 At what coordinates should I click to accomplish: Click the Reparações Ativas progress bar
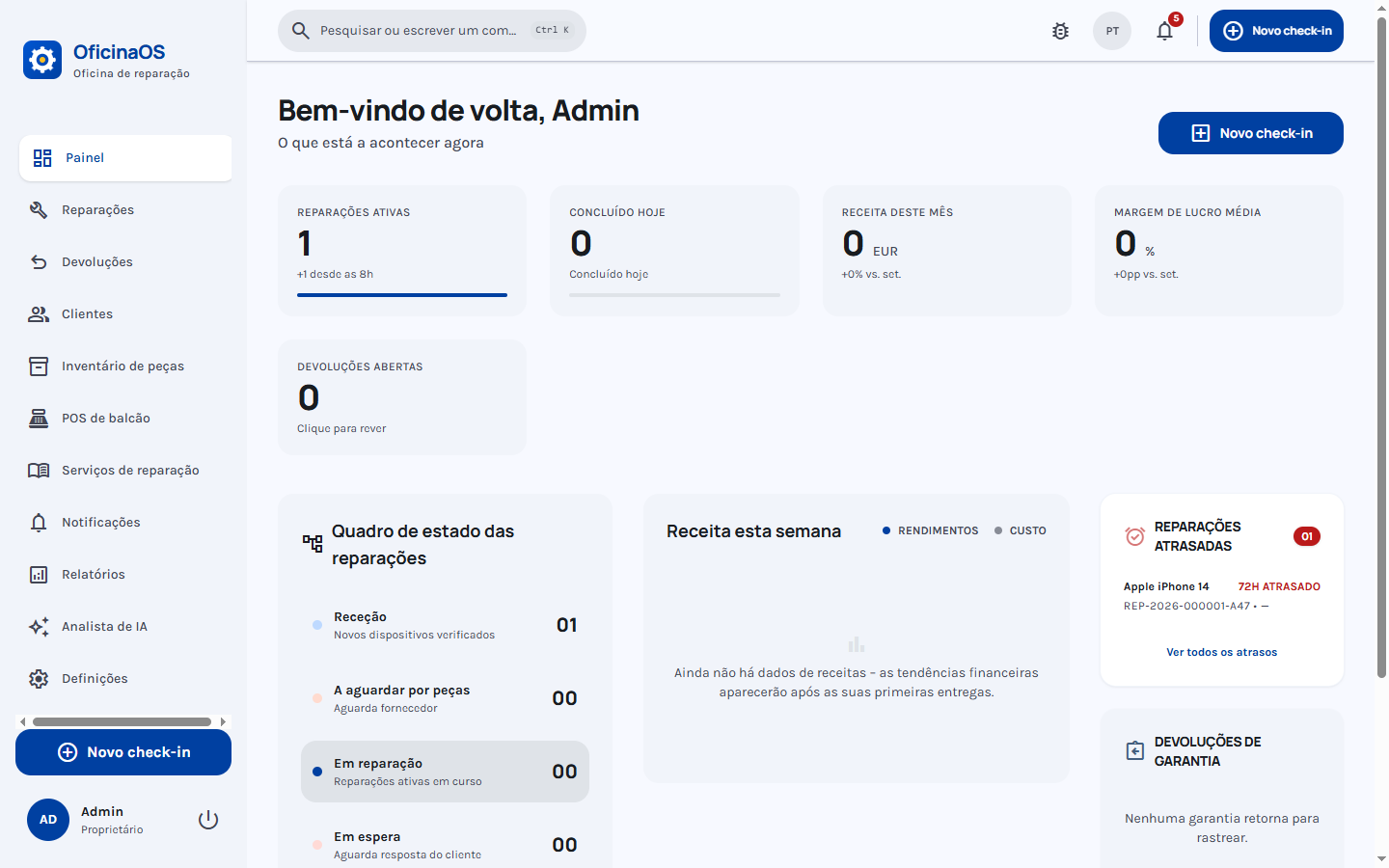(x=402, y=295)
